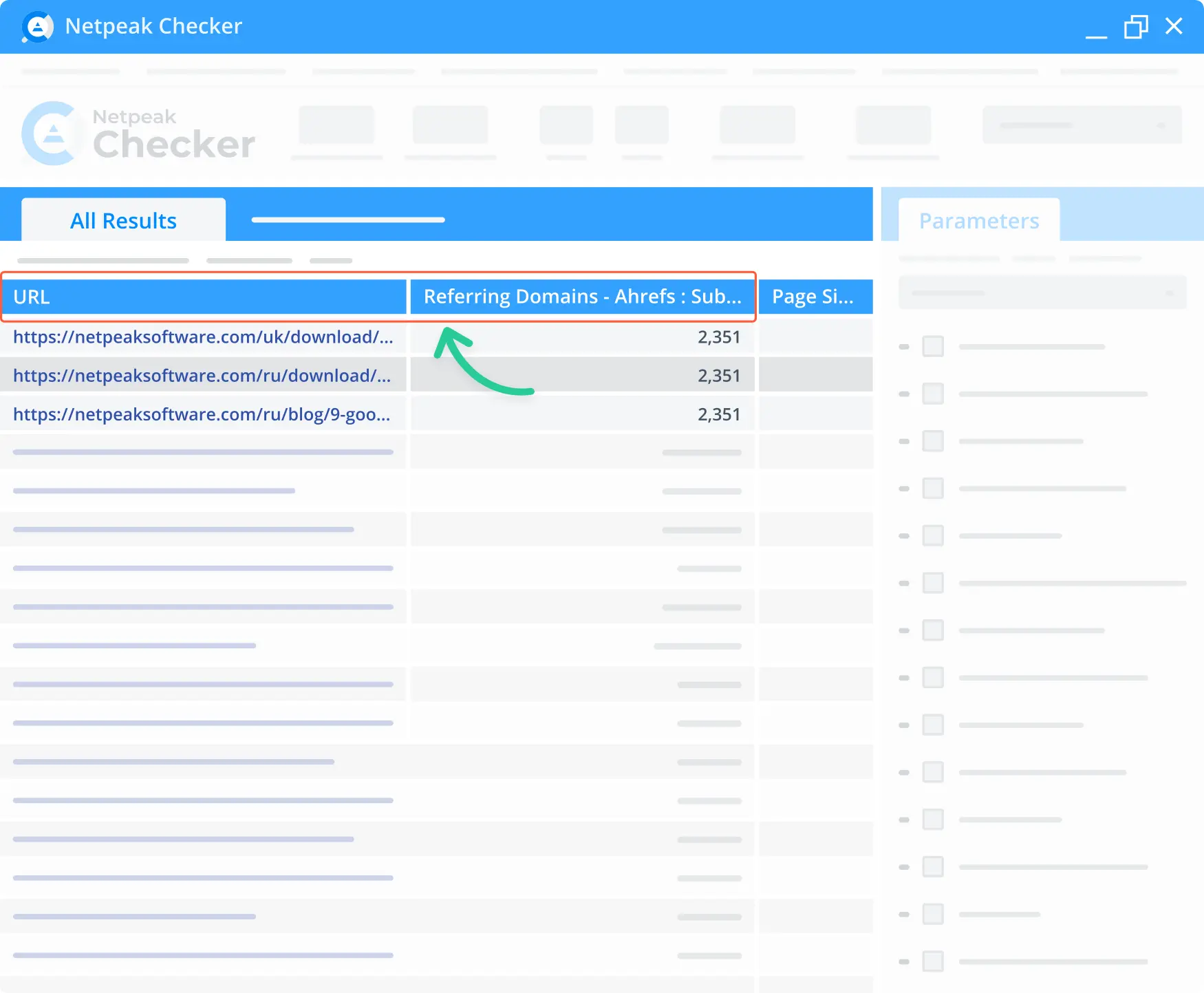Restore the Netpeak Checker window

1136,27
